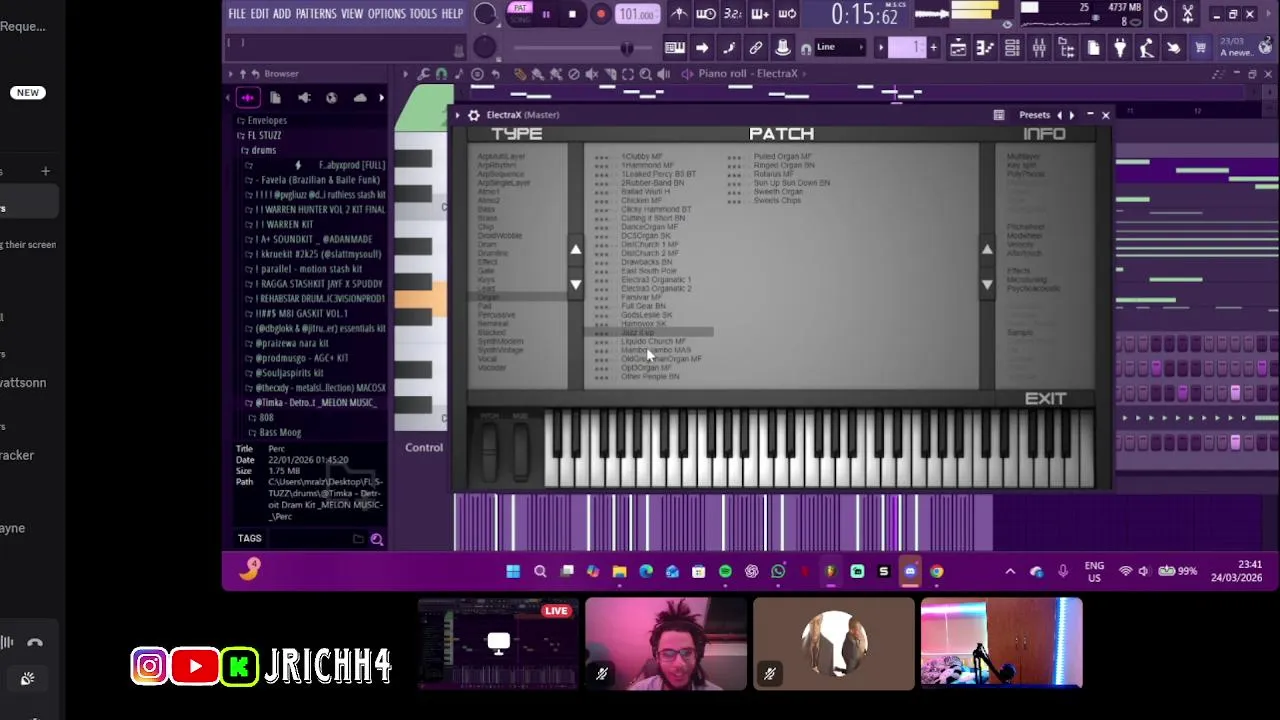The width and height of the screenshot is (1280, 720).
Task: Open the TOOLS menu
Action: pyautogui.click(x=423, y=14)
